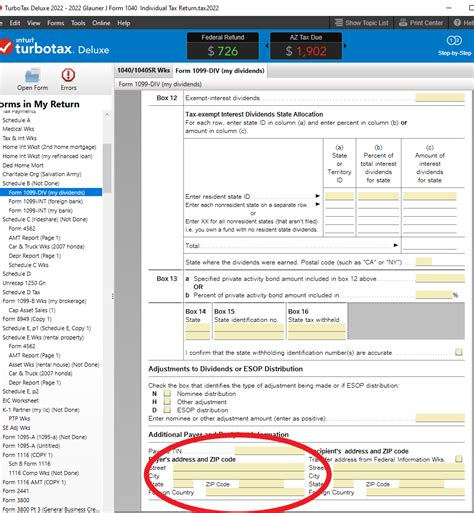The height and width of the screenshot is (513, 474).
Task: Select Form 1099-DIV (my dividends) tab
Action: point(220,71)
